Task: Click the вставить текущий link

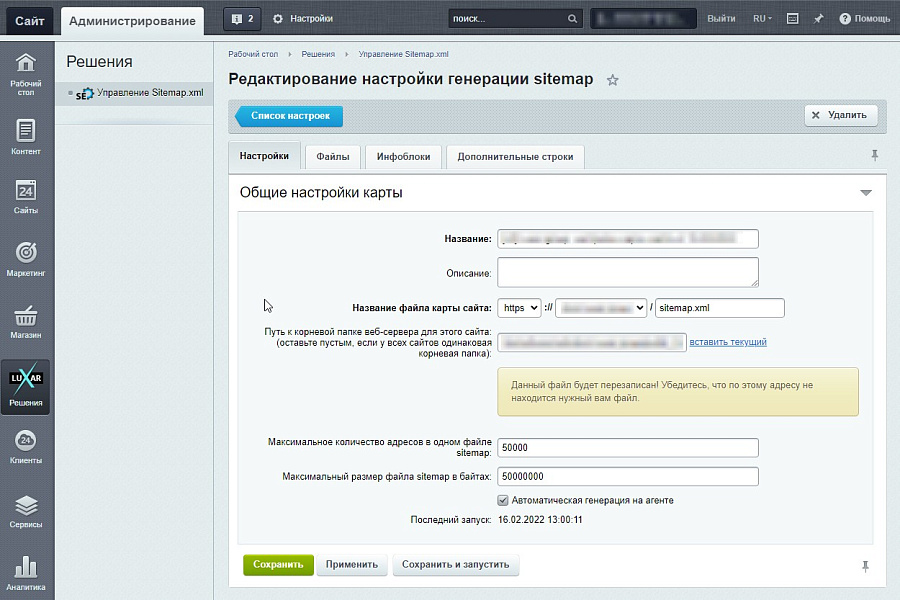Action: tap(728, 342)
